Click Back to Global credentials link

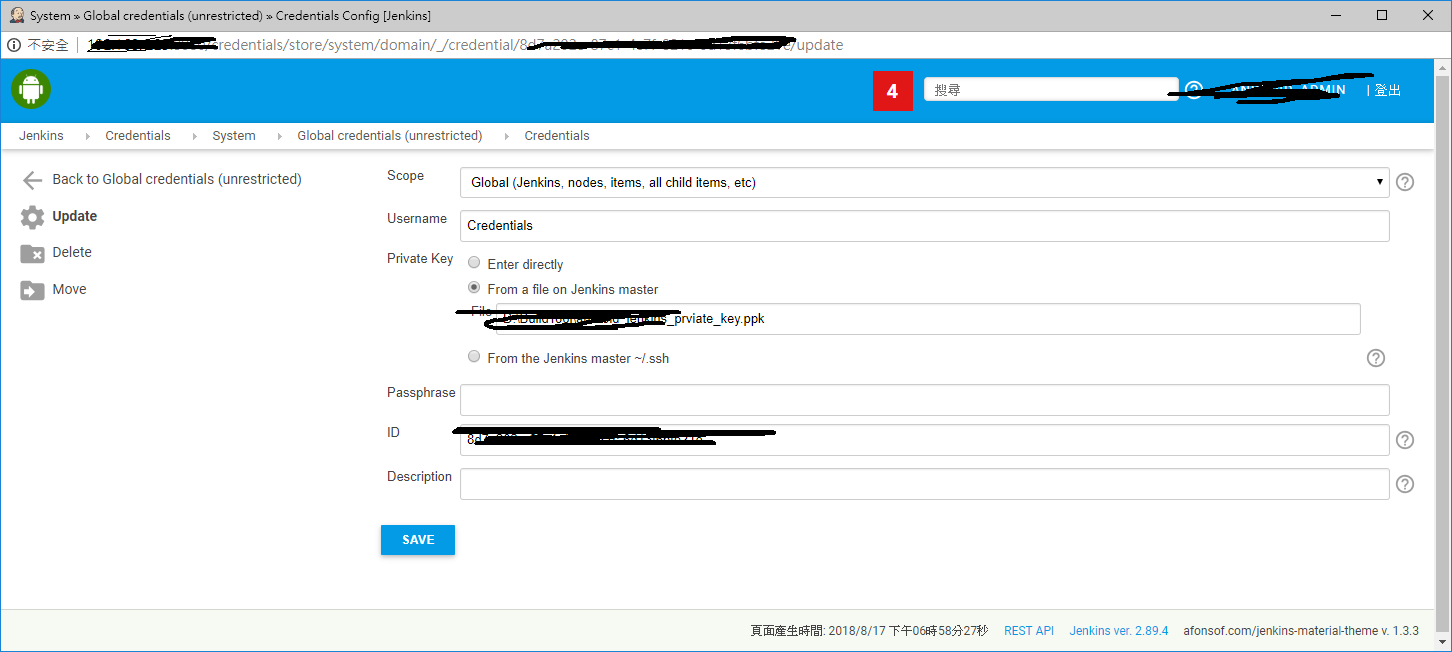coord(177,179)
